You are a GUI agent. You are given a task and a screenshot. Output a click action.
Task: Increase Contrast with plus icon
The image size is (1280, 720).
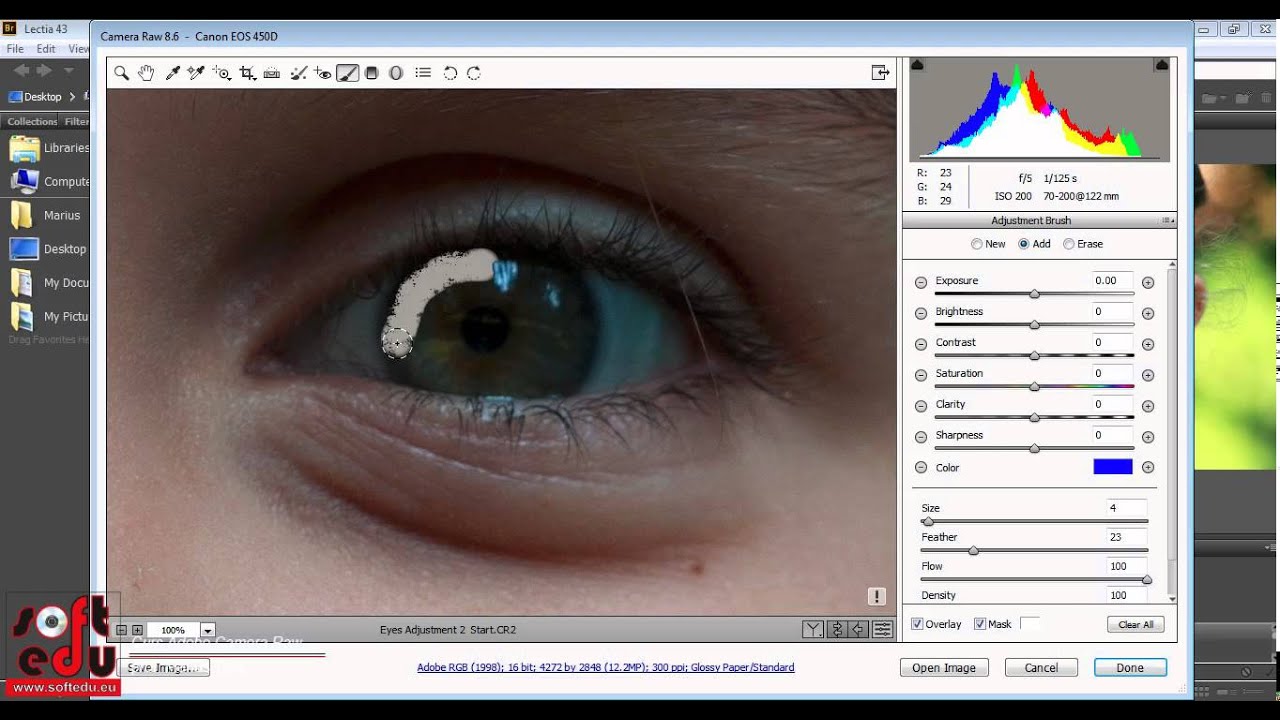(1148, 345)
